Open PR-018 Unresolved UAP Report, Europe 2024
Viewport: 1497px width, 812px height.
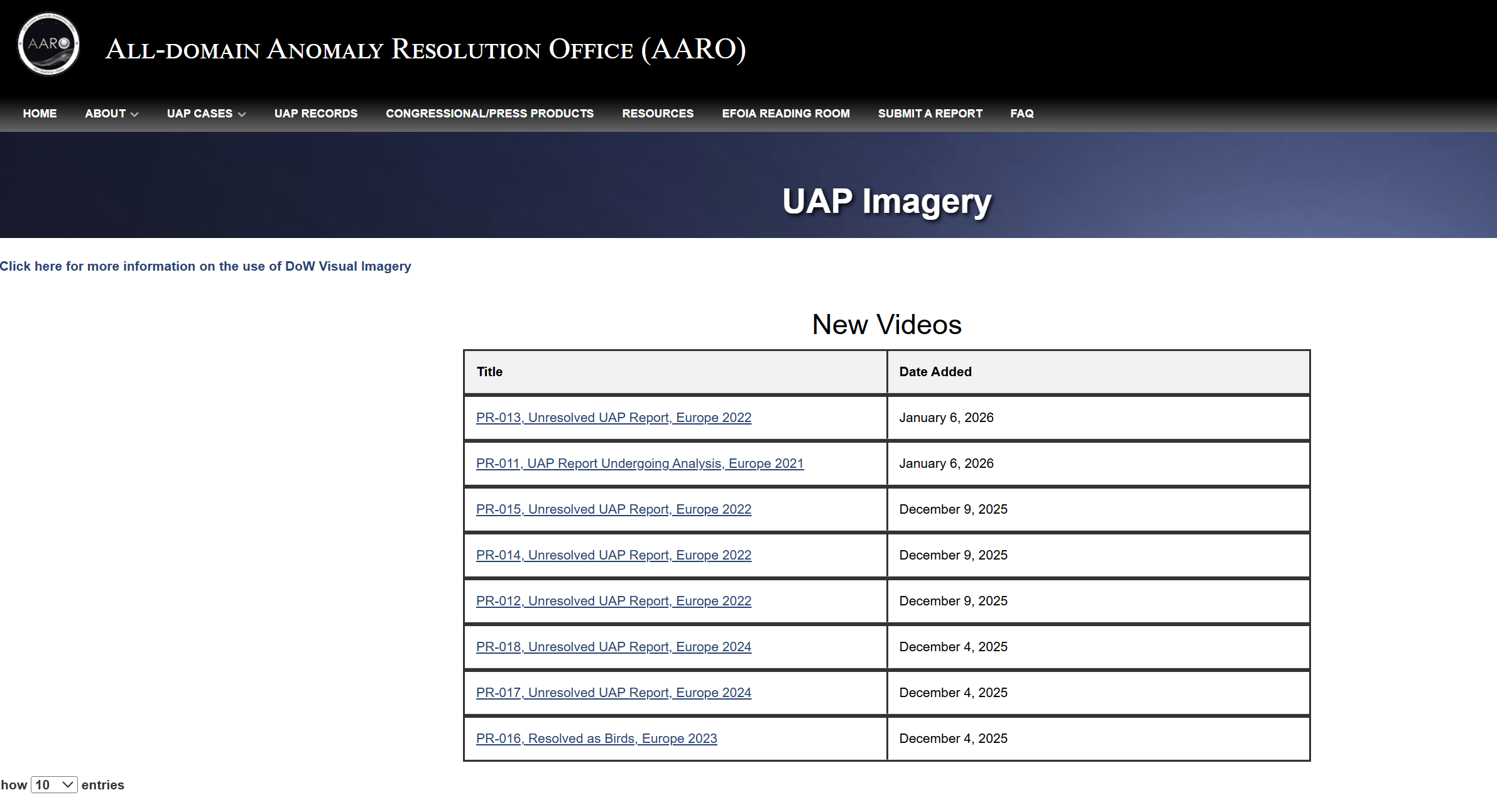[614, 647]
